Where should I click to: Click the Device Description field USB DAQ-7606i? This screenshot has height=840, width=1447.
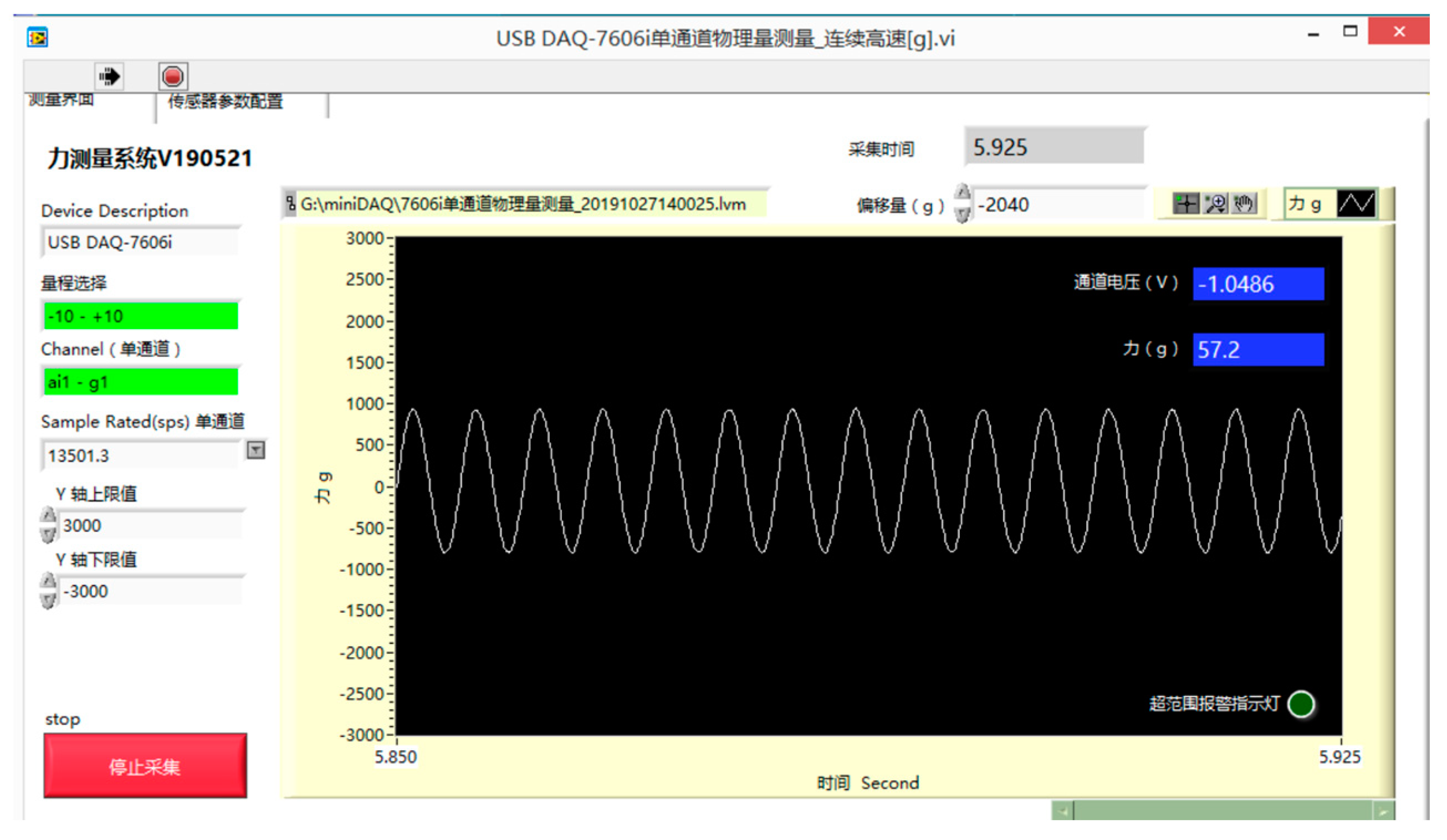(x=141, y=242)
